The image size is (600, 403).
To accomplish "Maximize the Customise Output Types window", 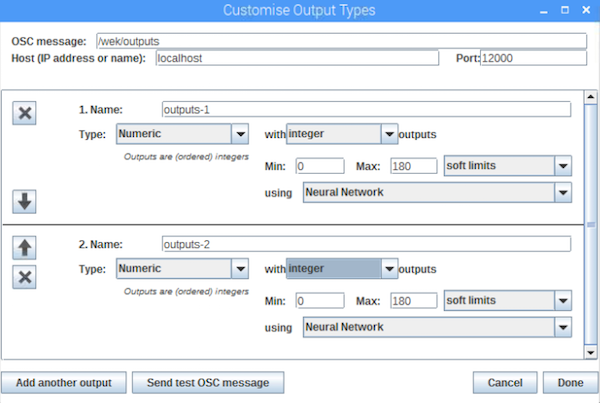I will coord(565,10).
